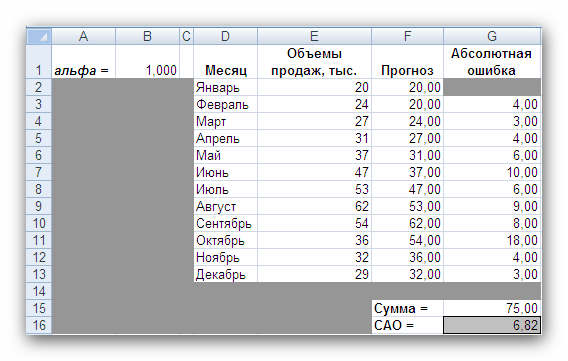Image resolution: width=568 pixels, height=361 pixels.
Task: Click the Select All corner button
Action: point(39,36)
